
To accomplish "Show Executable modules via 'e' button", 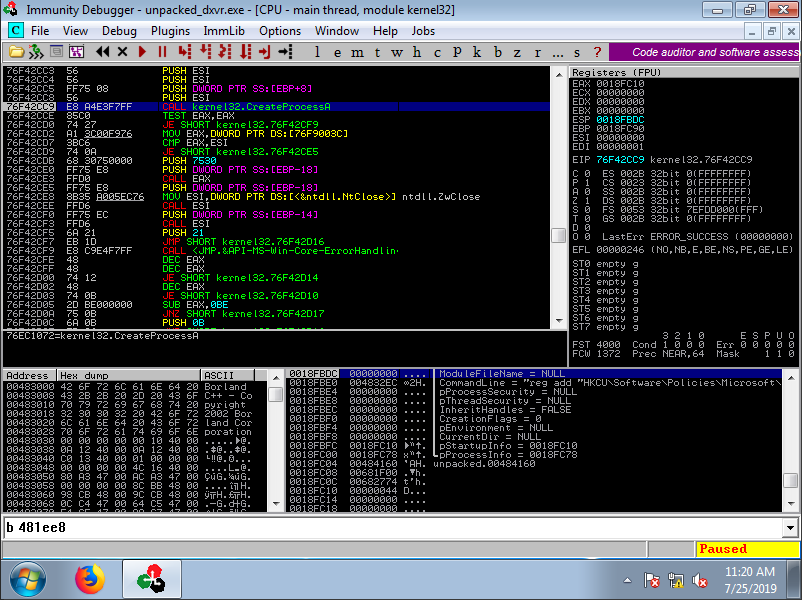I will pyautogui.click(x=338, y=52).
